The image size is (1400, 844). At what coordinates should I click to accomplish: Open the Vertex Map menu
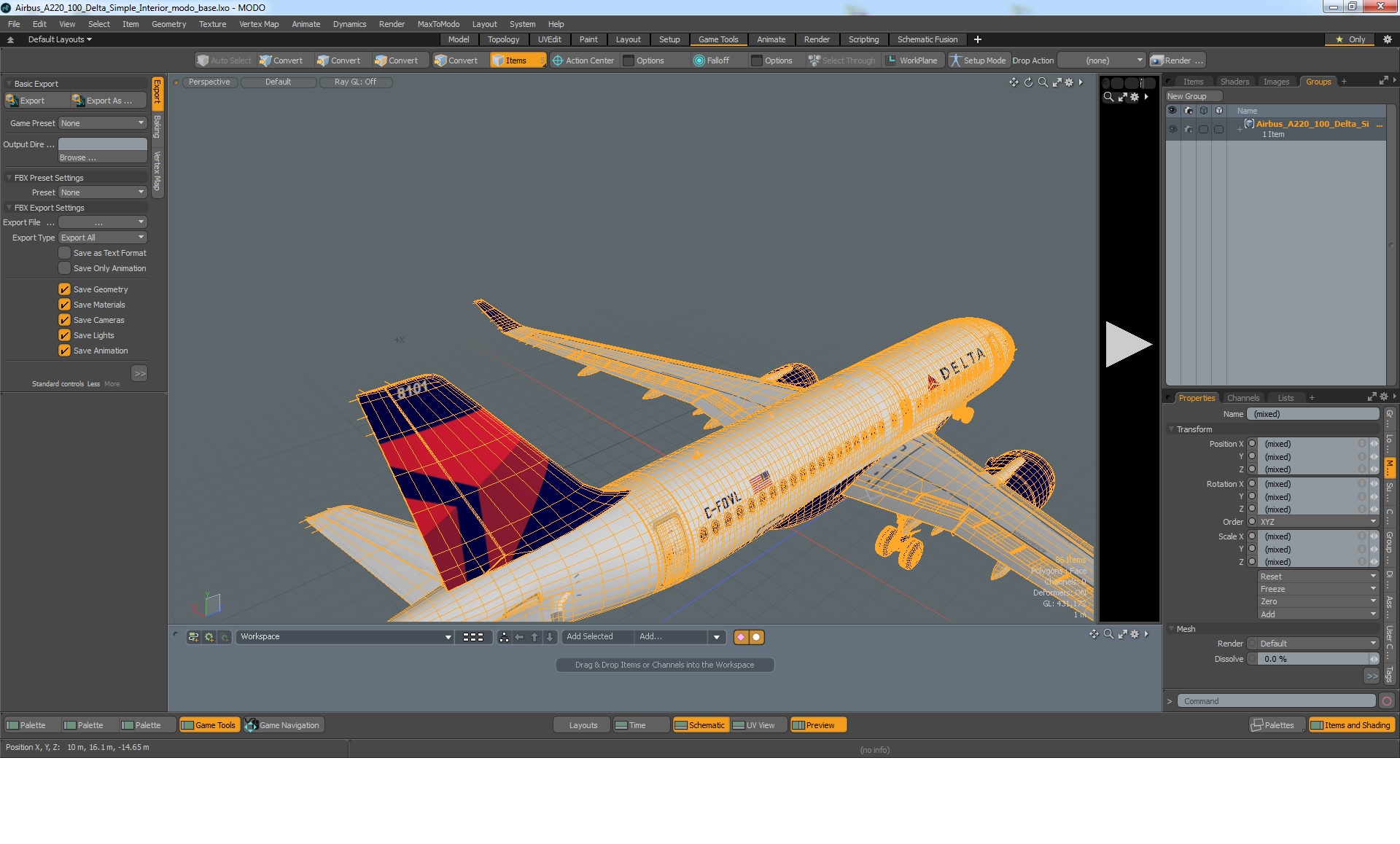[x=259, y=24]
